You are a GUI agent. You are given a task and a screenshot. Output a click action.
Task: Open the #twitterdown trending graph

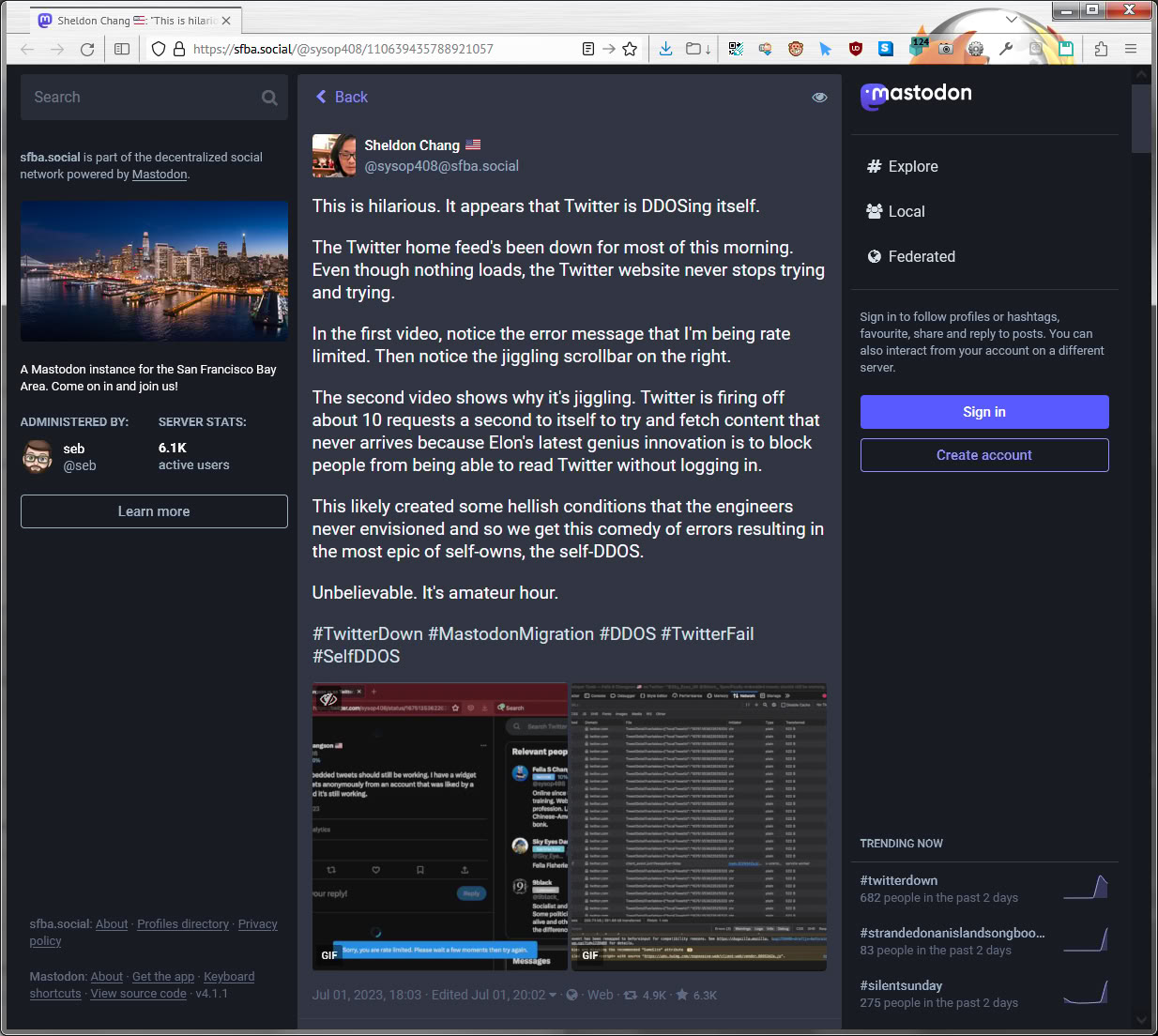(x=1086, y=887)
